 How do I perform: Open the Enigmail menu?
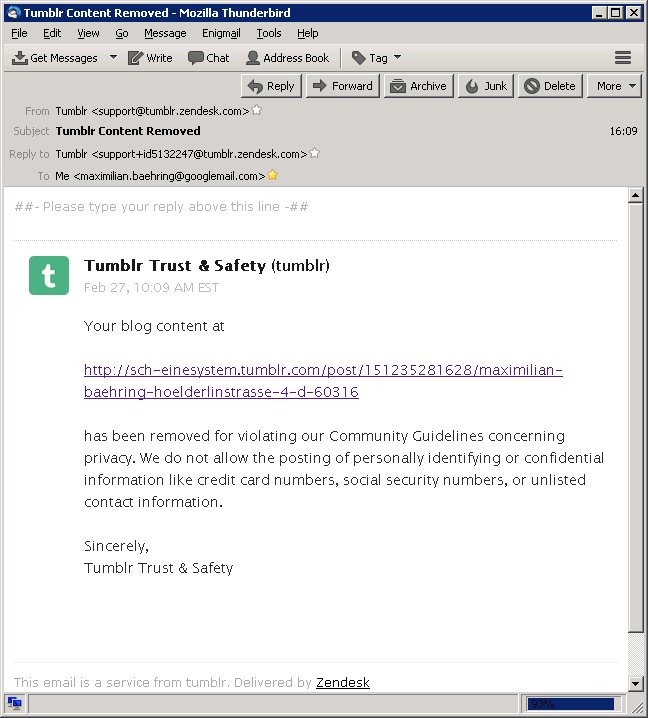(221, 33)
